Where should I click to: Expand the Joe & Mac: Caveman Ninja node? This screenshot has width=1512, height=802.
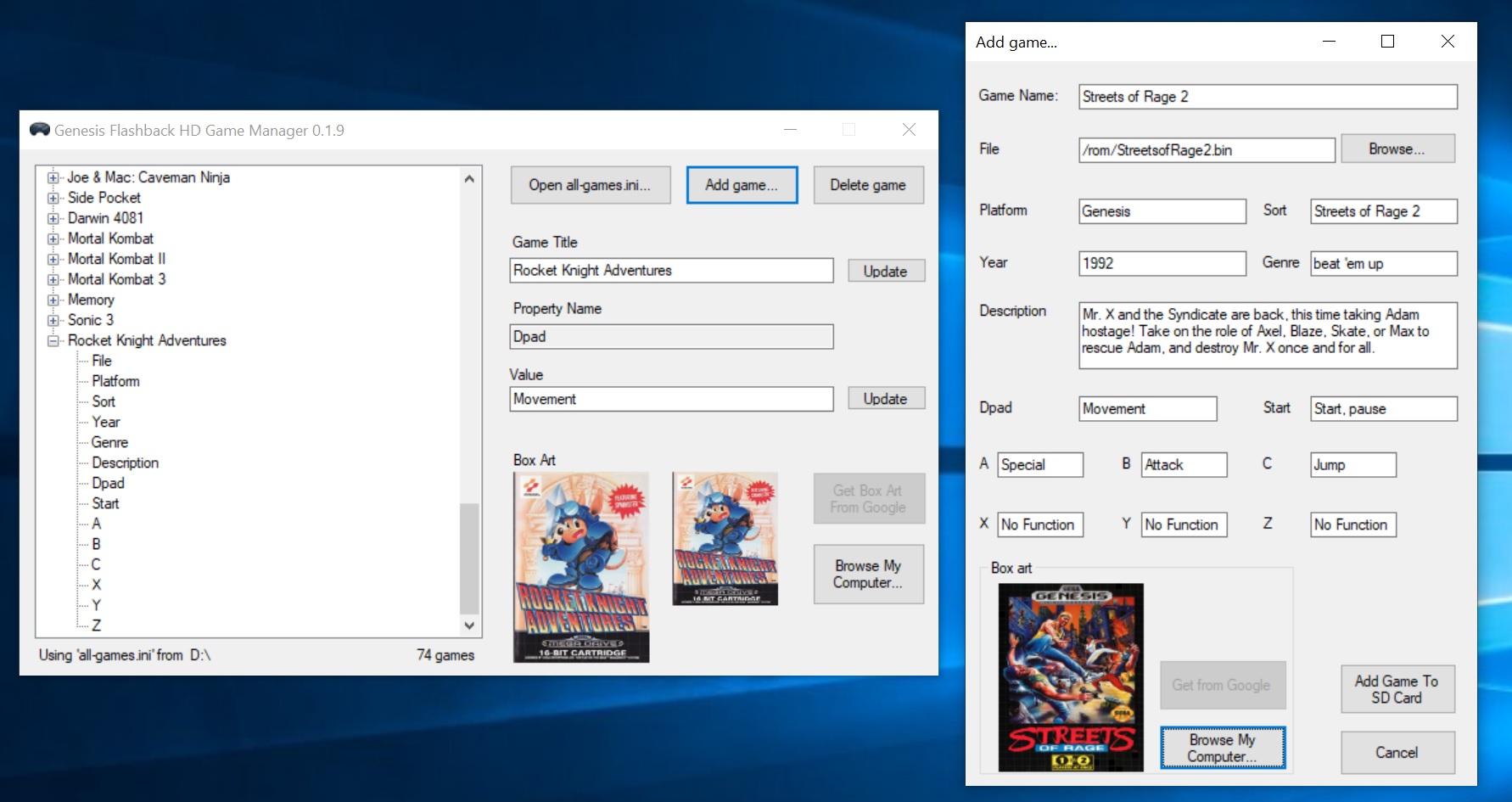click(x=53, y=177)
